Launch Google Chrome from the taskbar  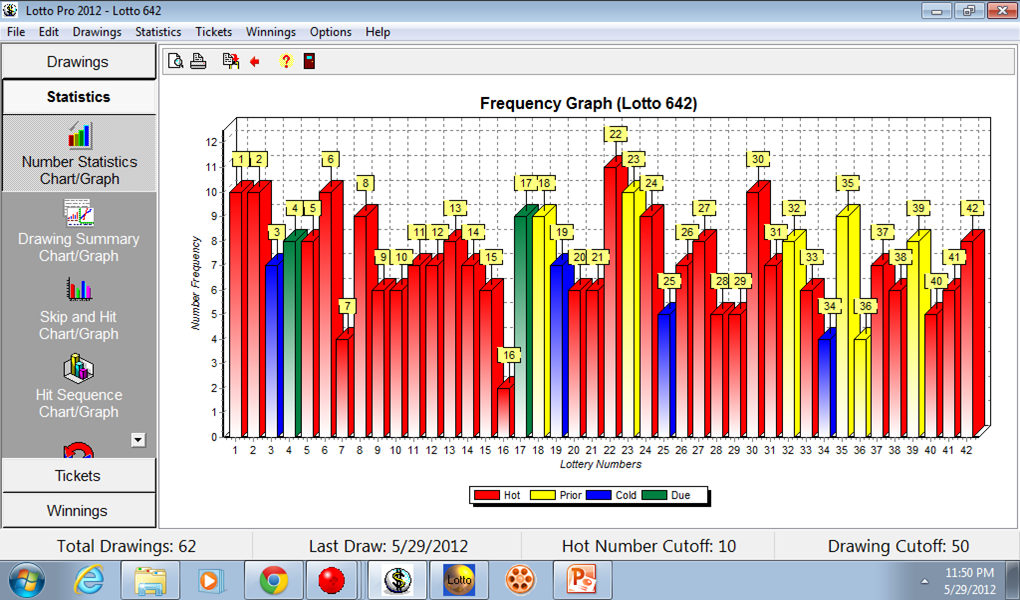274,580
